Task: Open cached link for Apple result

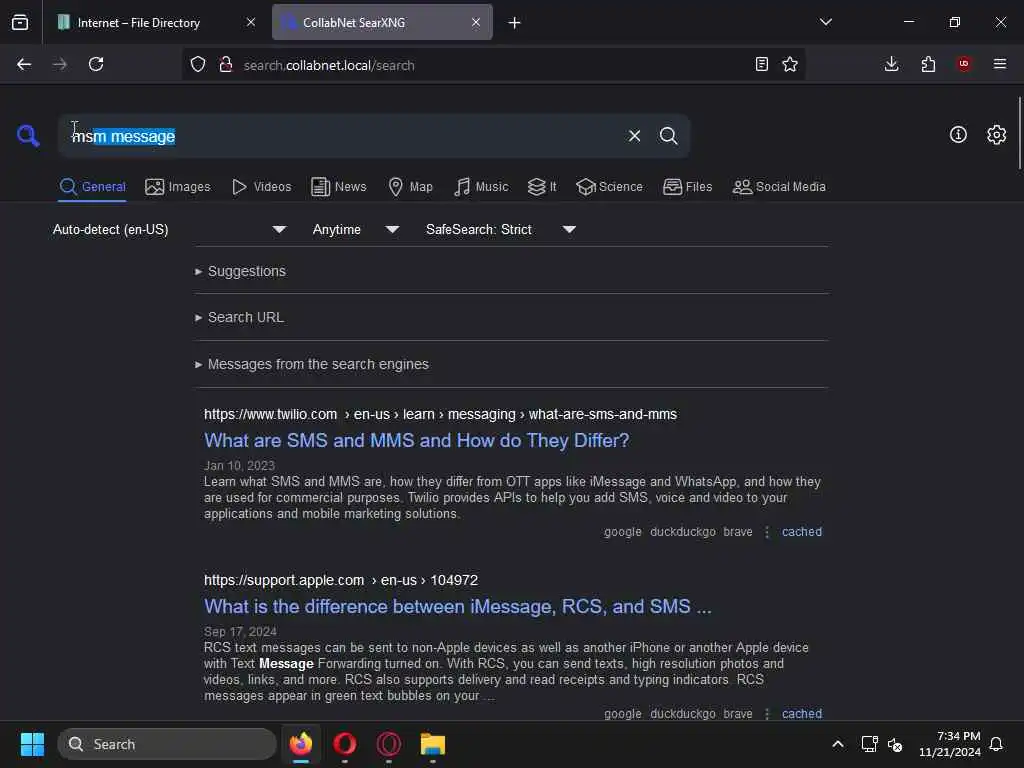Action: pyautogui.click(x=802, y=713)
